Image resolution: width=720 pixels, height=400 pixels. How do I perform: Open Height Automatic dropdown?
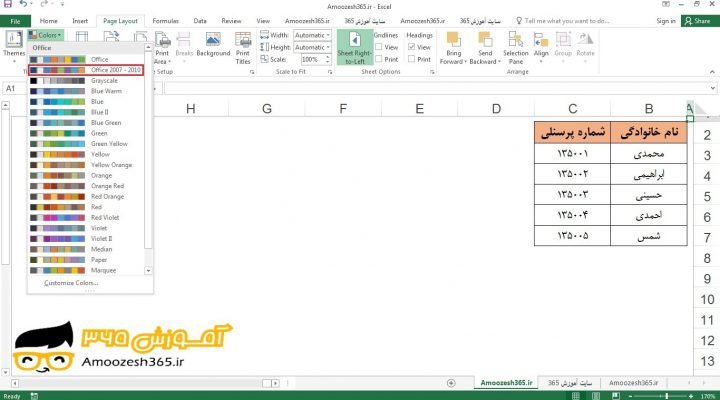[328, 47]
